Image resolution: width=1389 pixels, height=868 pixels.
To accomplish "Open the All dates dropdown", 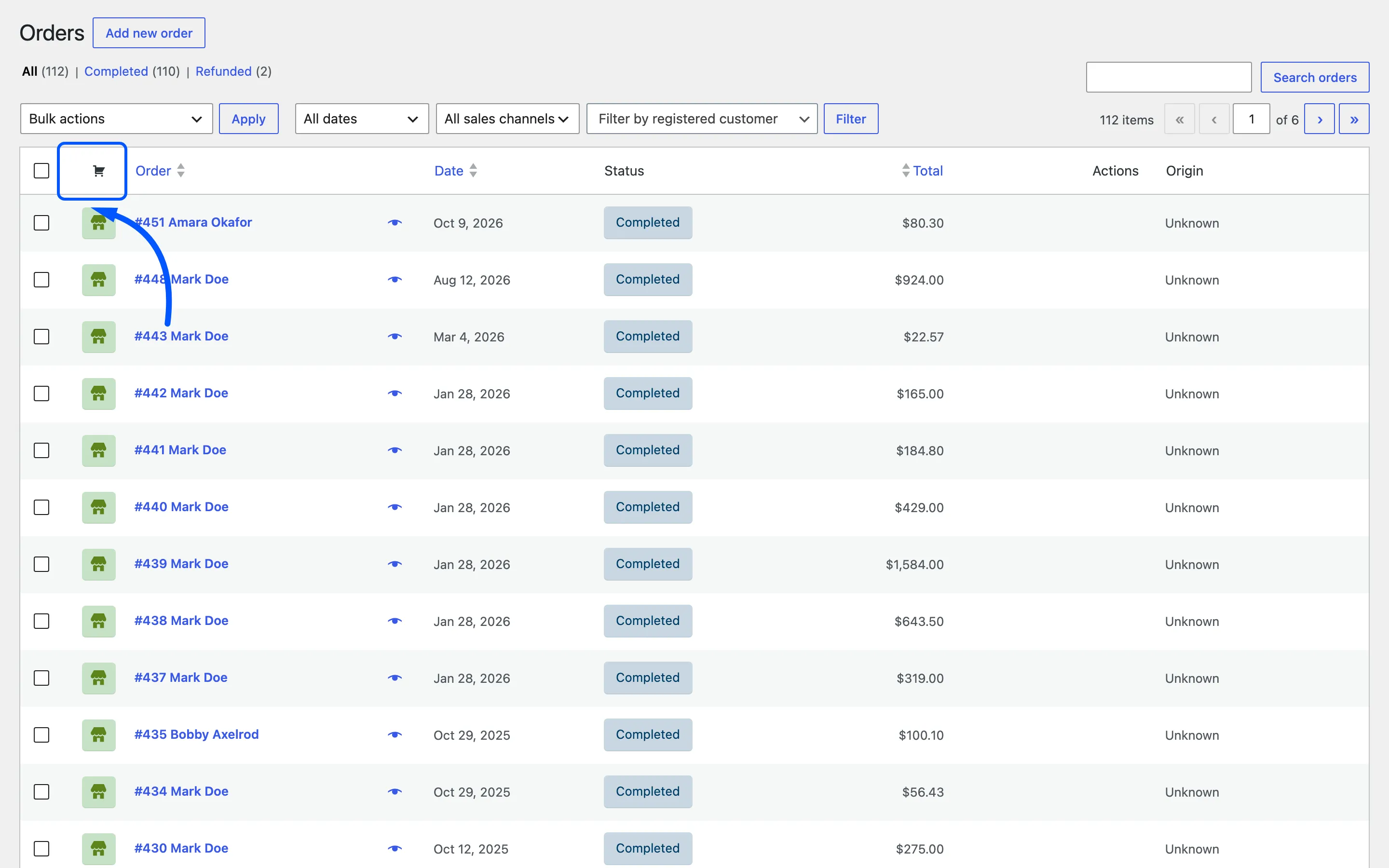I will (x=362, y=119).
